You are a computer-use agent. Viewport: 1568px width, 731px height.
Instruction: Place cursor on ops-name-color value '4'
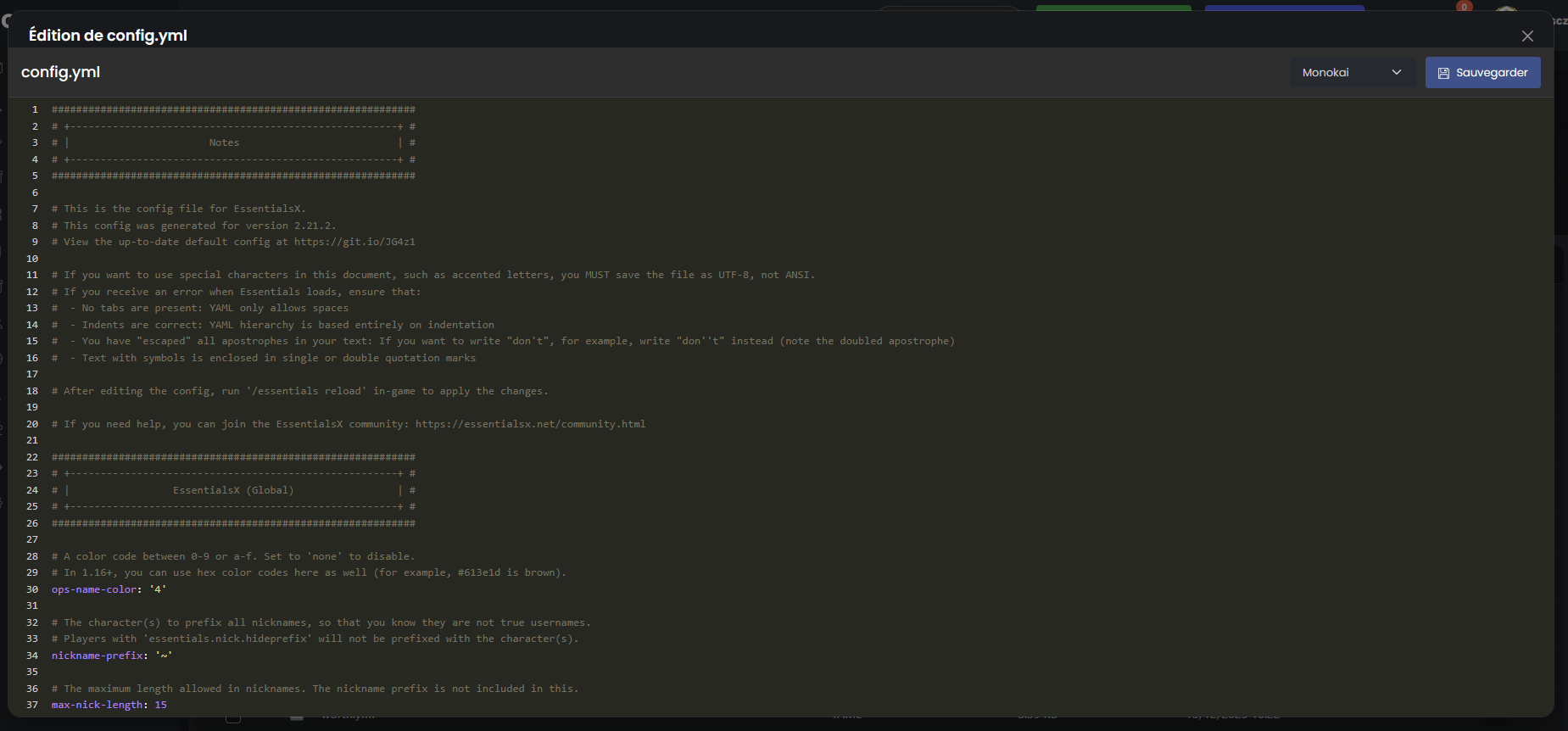point(158,589)
